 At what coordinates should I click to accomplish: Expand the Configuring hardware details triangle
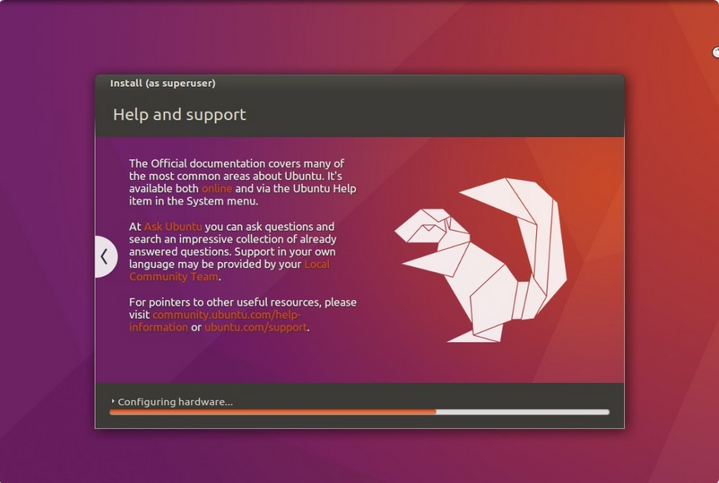tap(113, 401)
